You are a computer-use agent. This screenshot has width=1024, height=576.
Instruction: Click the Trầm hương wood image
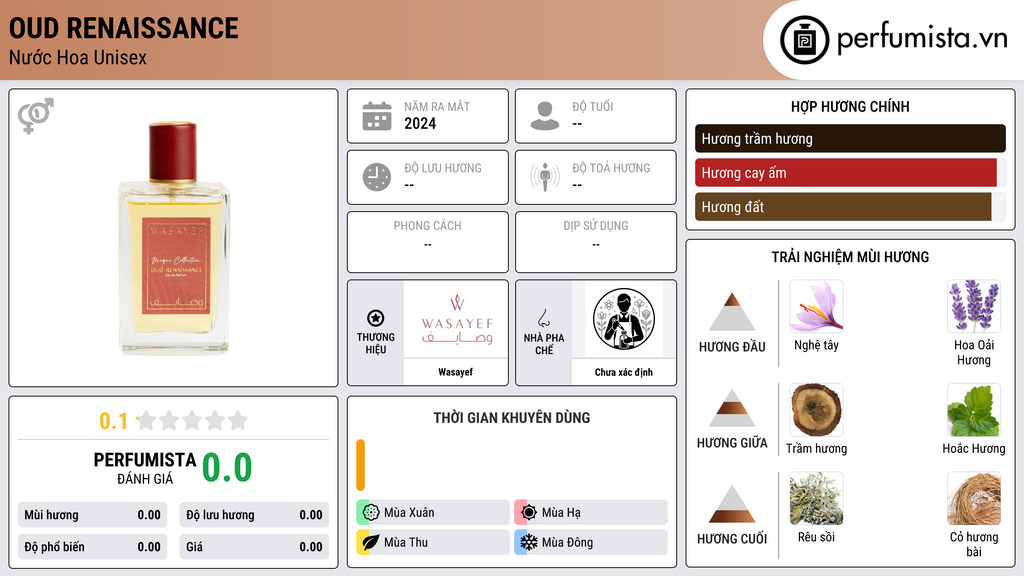coord(816,409)
